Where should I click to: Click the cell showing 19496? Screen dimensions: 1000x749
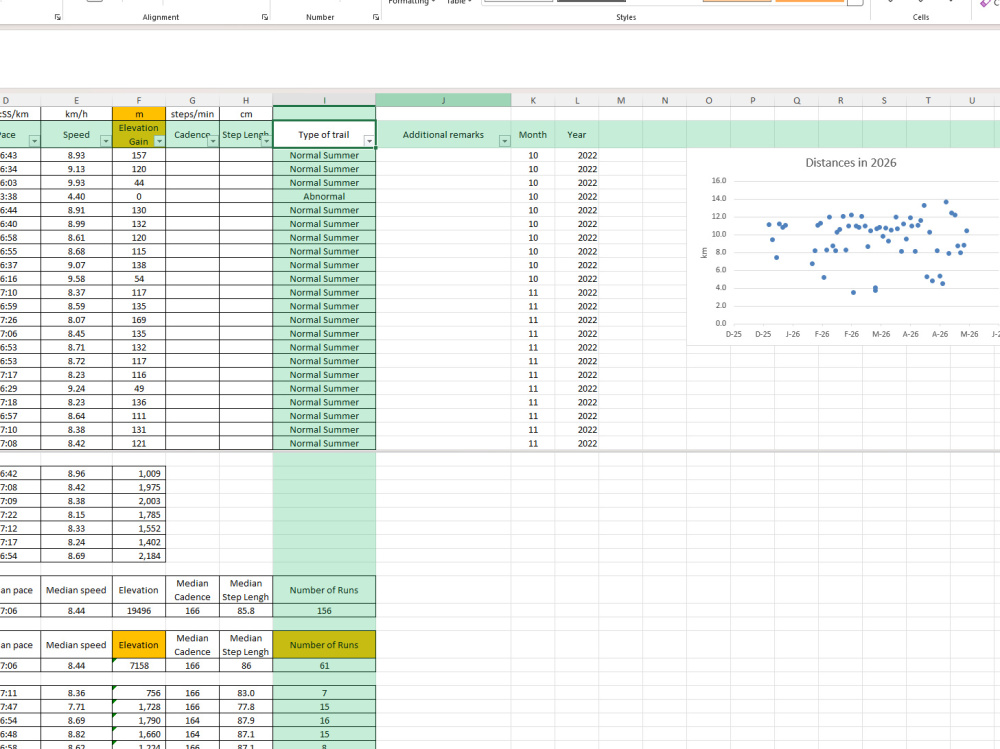pyautogui.click(x=139, y=611)
